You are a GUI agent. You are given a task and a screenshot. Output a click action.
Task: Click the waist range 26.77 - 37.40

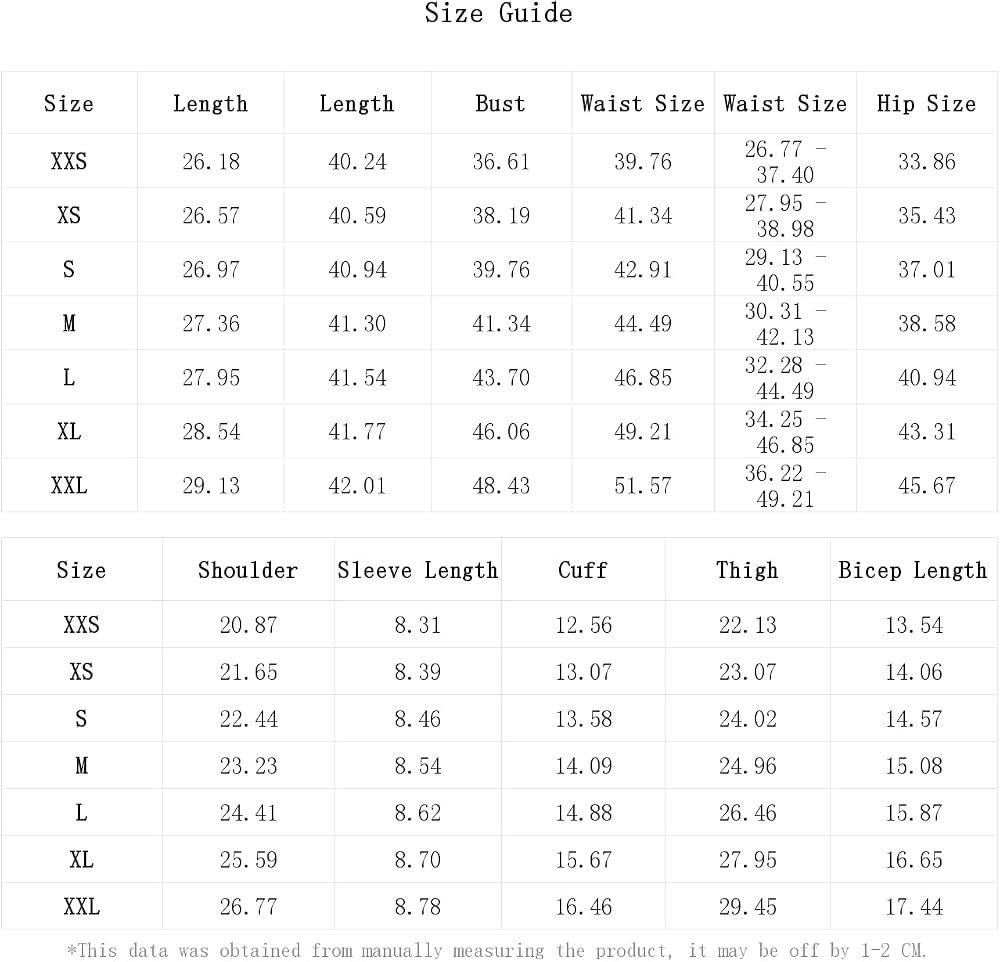pos(785,161)
